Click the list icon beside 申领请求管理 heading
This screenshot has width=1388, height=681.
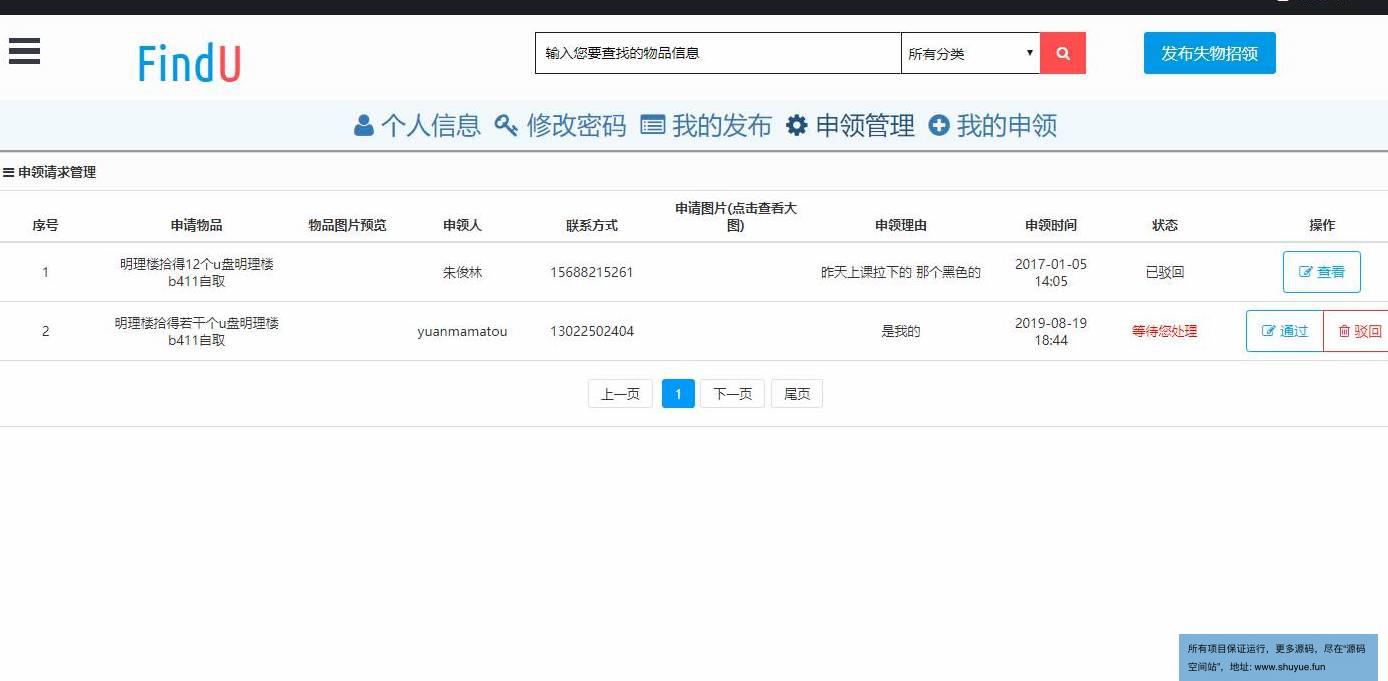pos(8,172)
